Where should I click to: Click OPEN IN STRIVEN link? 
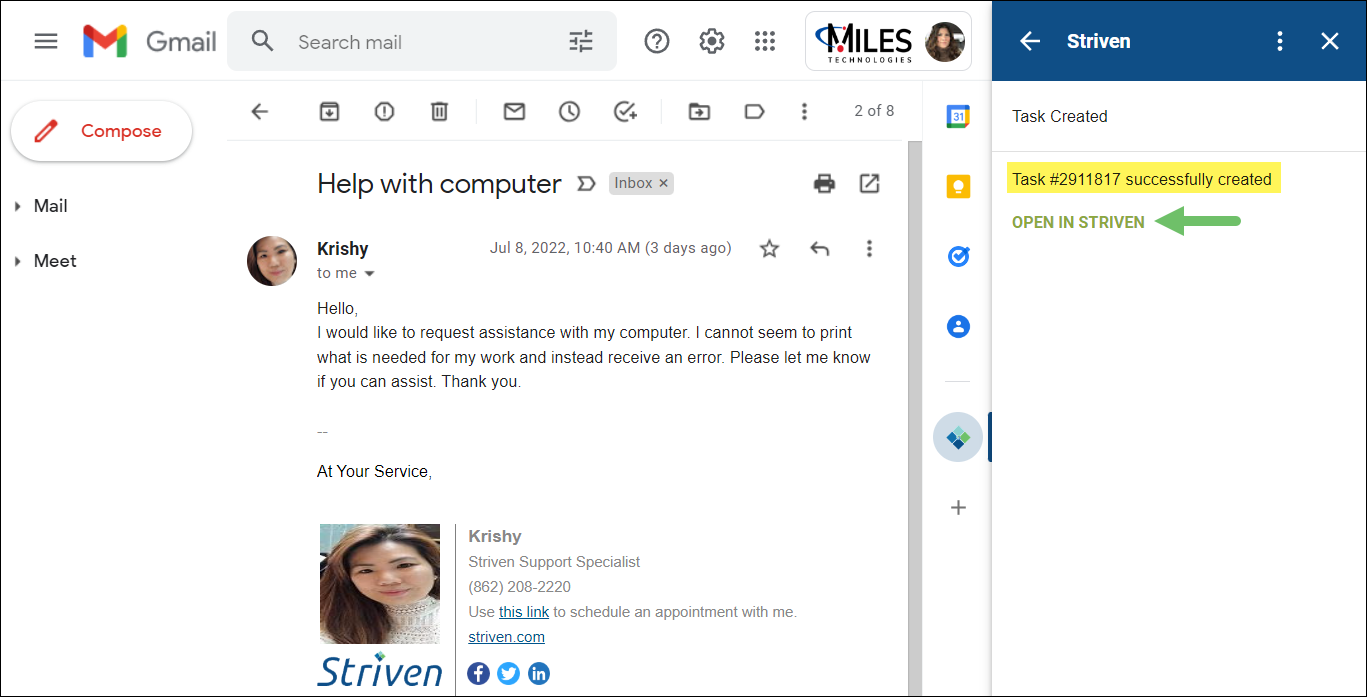(1078, 222)
